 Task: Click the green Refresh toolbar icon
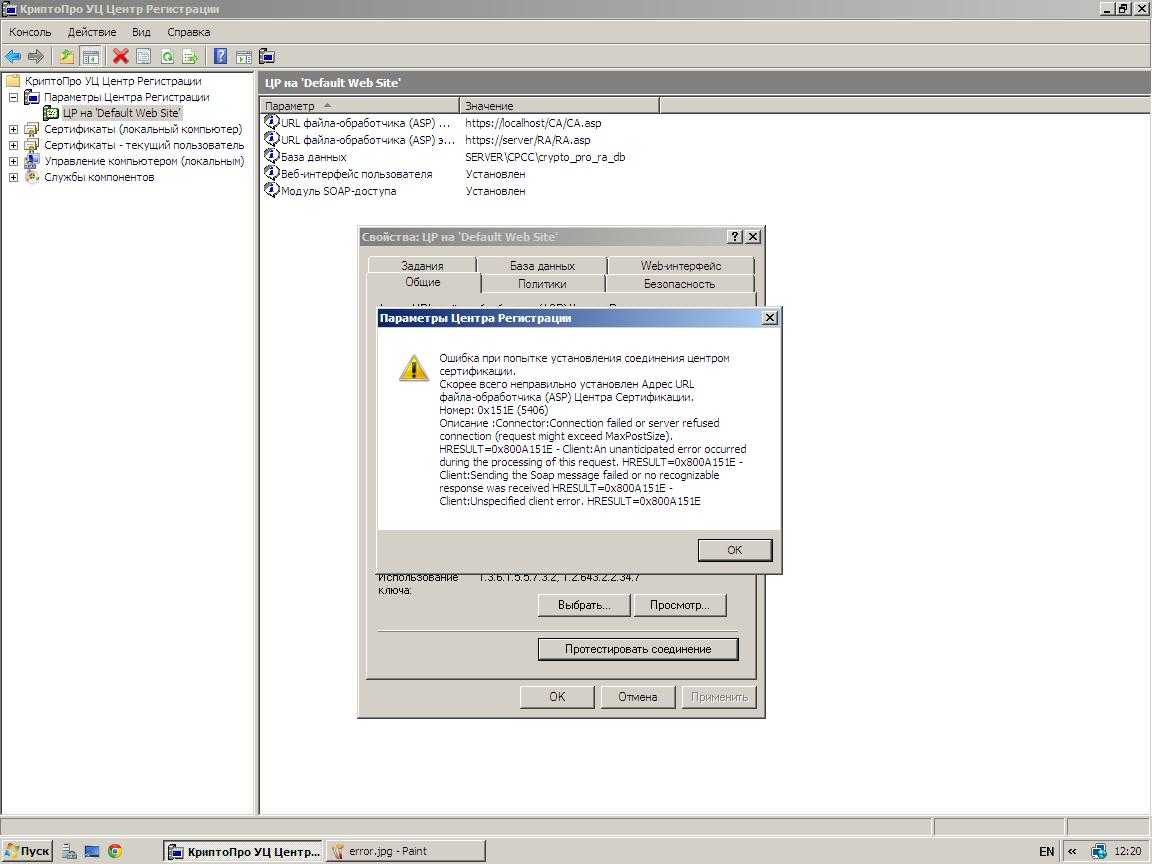(x=168, y=56)
